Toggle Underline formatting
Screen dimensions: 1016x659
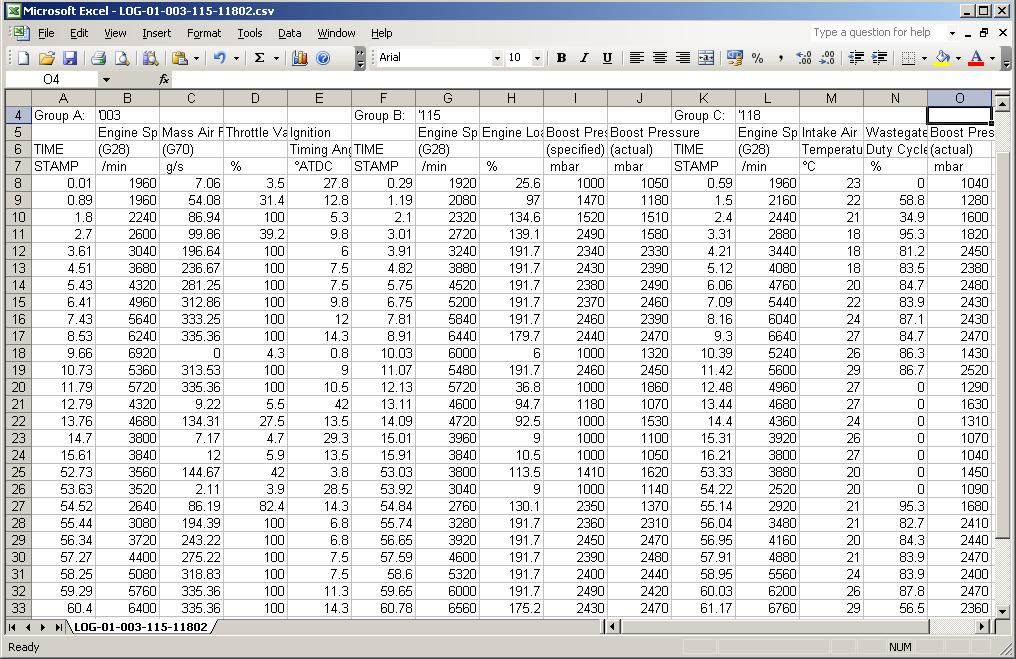click(x=607, y=58)
